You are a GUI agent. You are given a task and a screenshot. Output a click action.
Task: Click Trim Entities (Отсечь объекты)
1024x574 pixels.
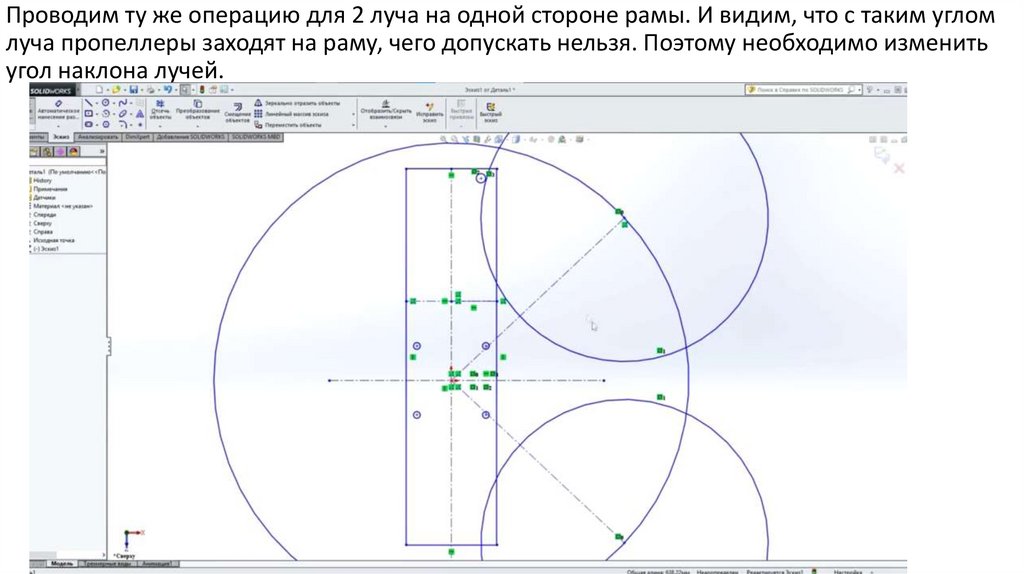point(160,110)
